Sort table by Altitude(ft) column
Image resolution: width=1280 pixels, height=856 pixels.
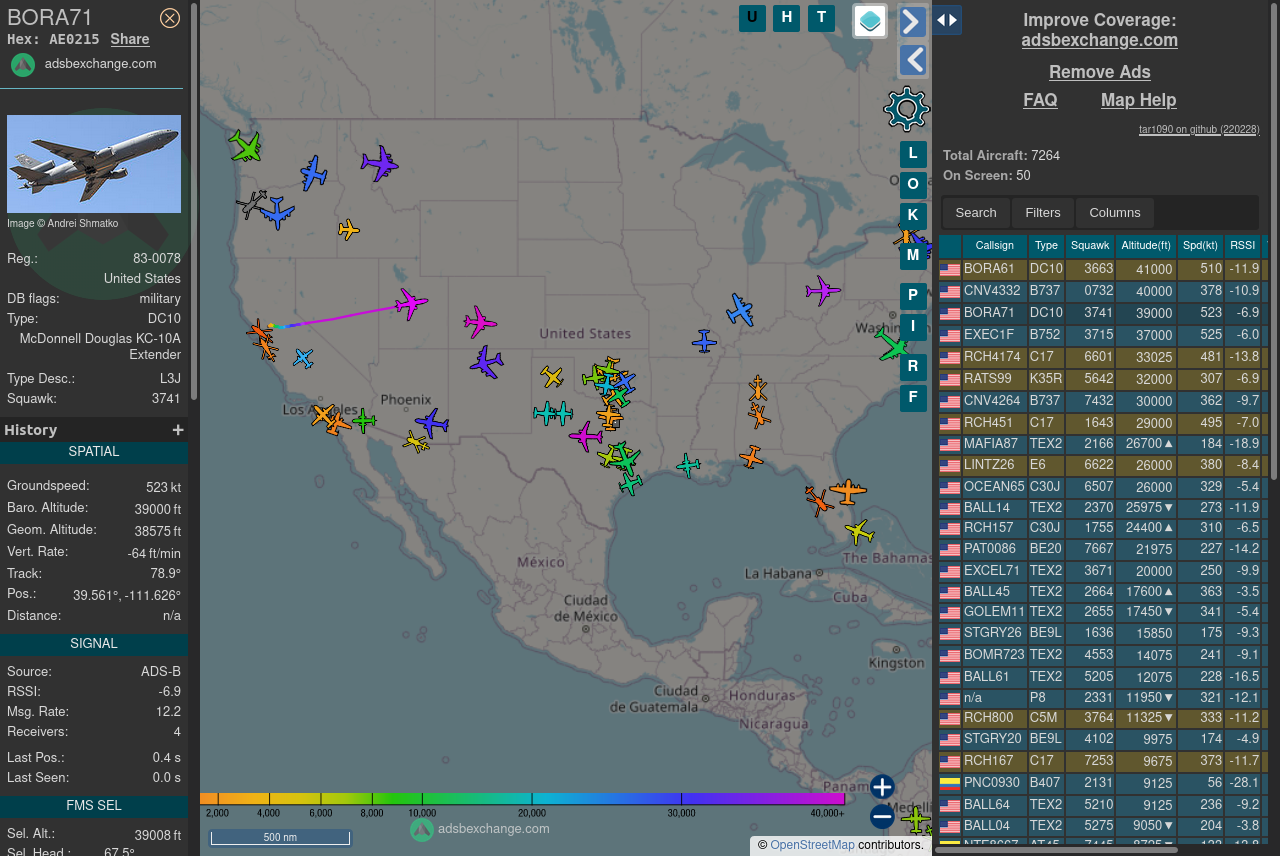pyautogui.click(x=1146, y=246)
